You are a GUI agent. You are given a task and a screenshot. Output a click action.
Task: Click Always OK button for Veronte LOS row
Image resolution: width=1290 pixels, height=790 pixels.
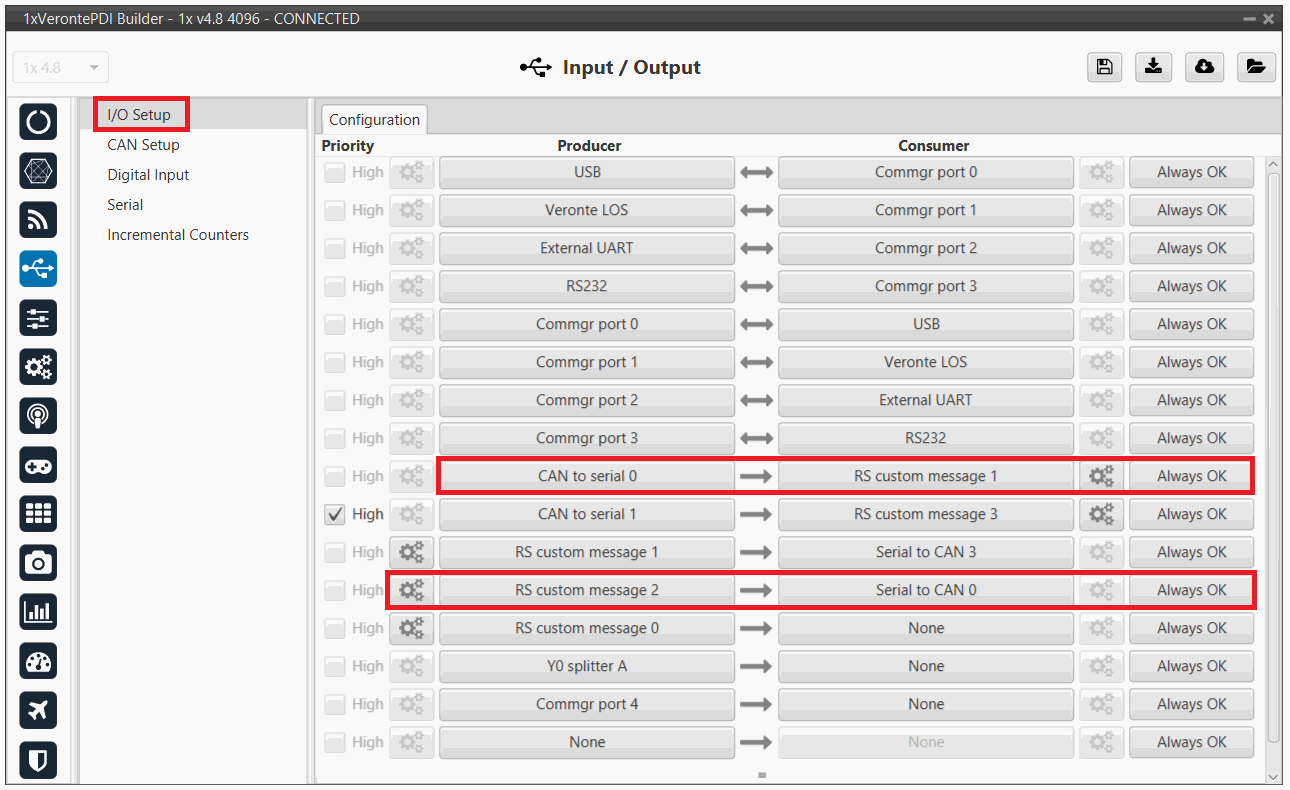[x=1191, y=210]
